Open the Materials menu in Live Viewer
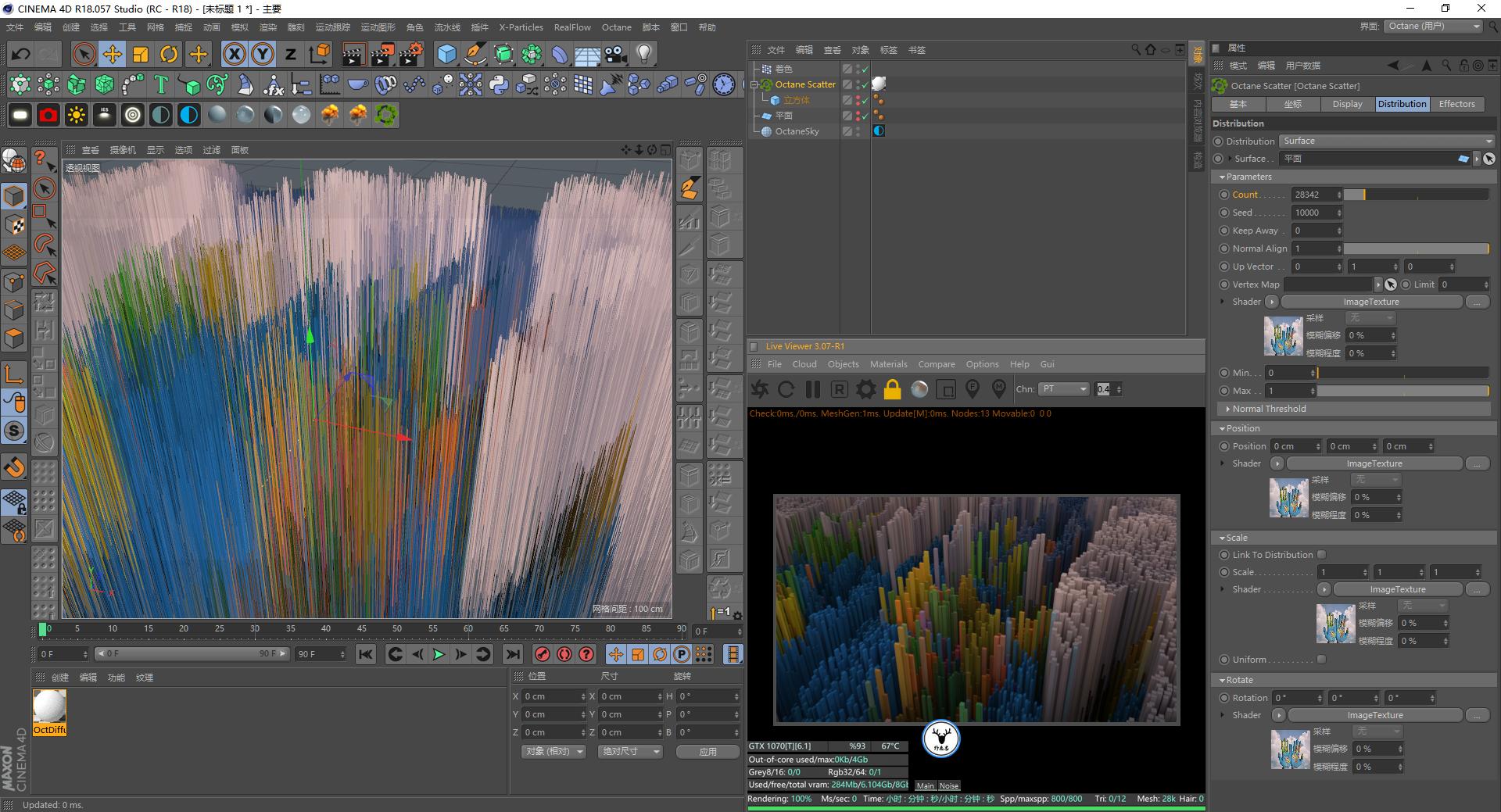This screenshot has height=812, width=1501. (888, 364)
